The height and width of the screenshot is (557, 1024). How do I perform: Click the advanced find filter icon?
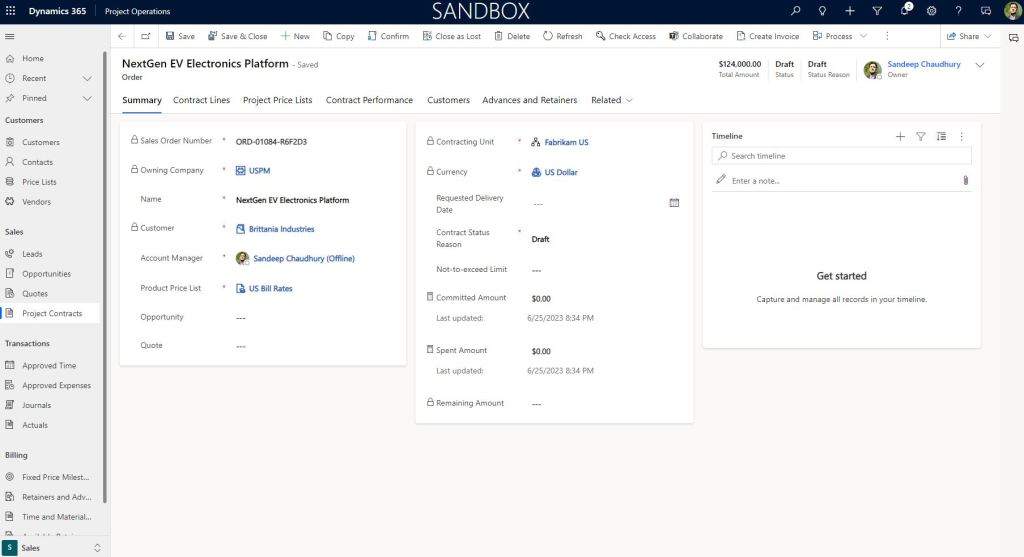tap(877, 11)
